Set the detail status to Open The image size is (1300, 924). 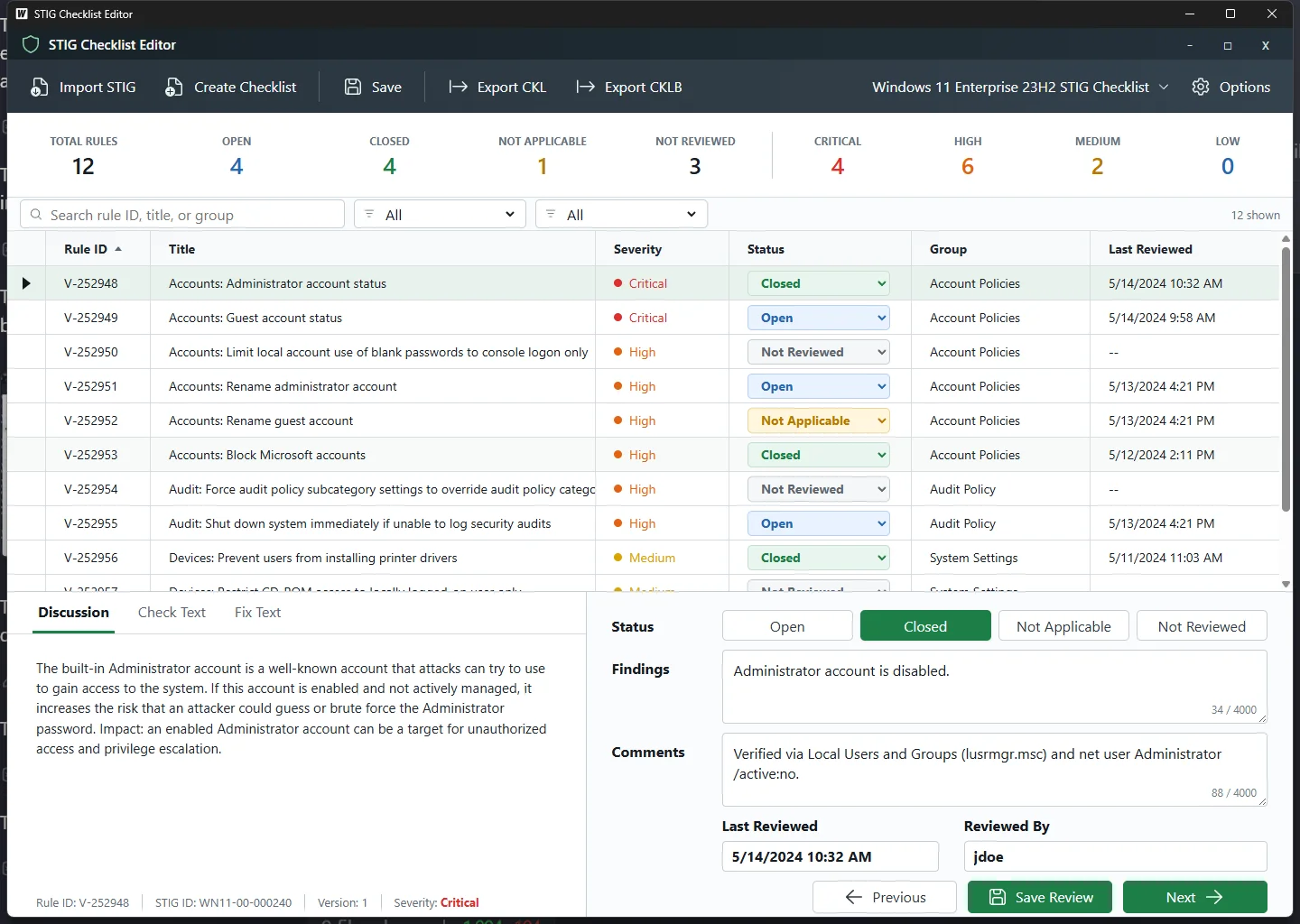787,626
